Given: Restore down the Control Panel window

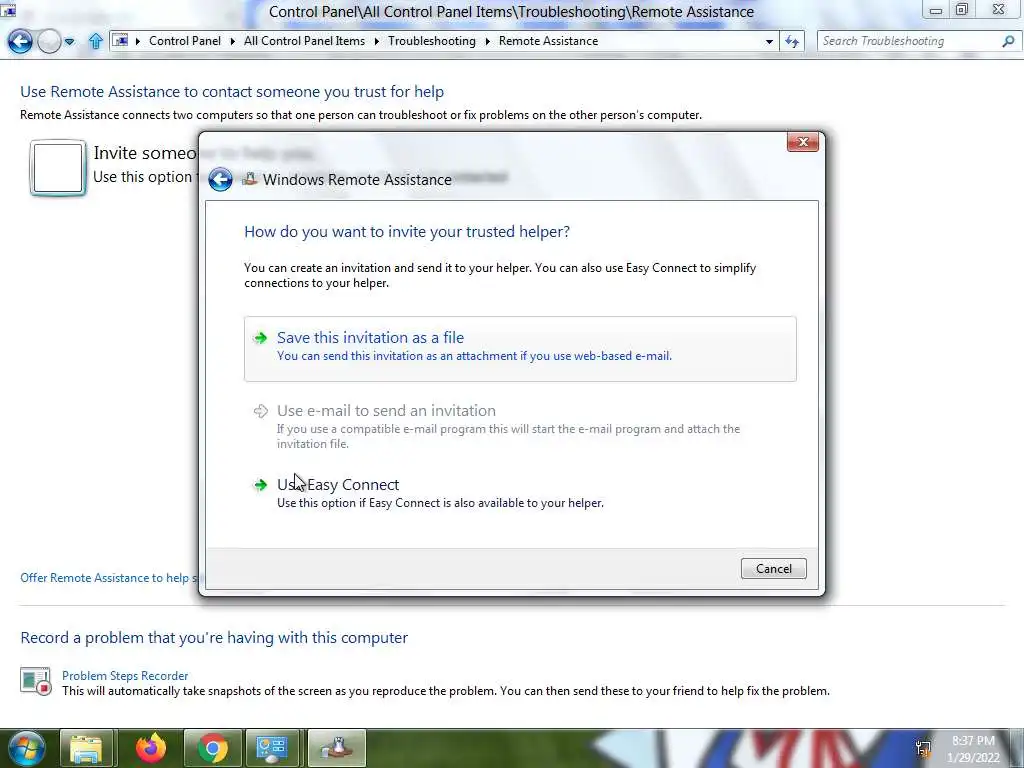Looking at the screenshot, I should tap(962, 10).
